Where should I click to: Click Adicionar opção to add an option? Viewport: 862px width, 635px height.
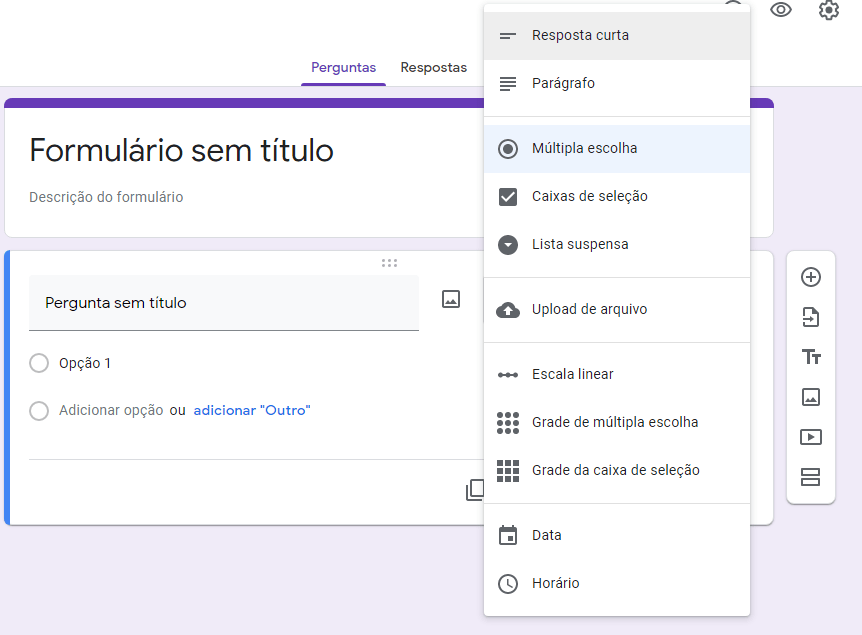(106, 410)
